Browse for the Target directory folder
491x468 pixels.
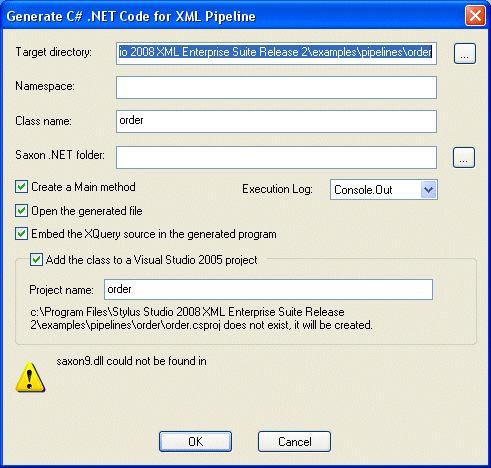(x=465, y=54)
